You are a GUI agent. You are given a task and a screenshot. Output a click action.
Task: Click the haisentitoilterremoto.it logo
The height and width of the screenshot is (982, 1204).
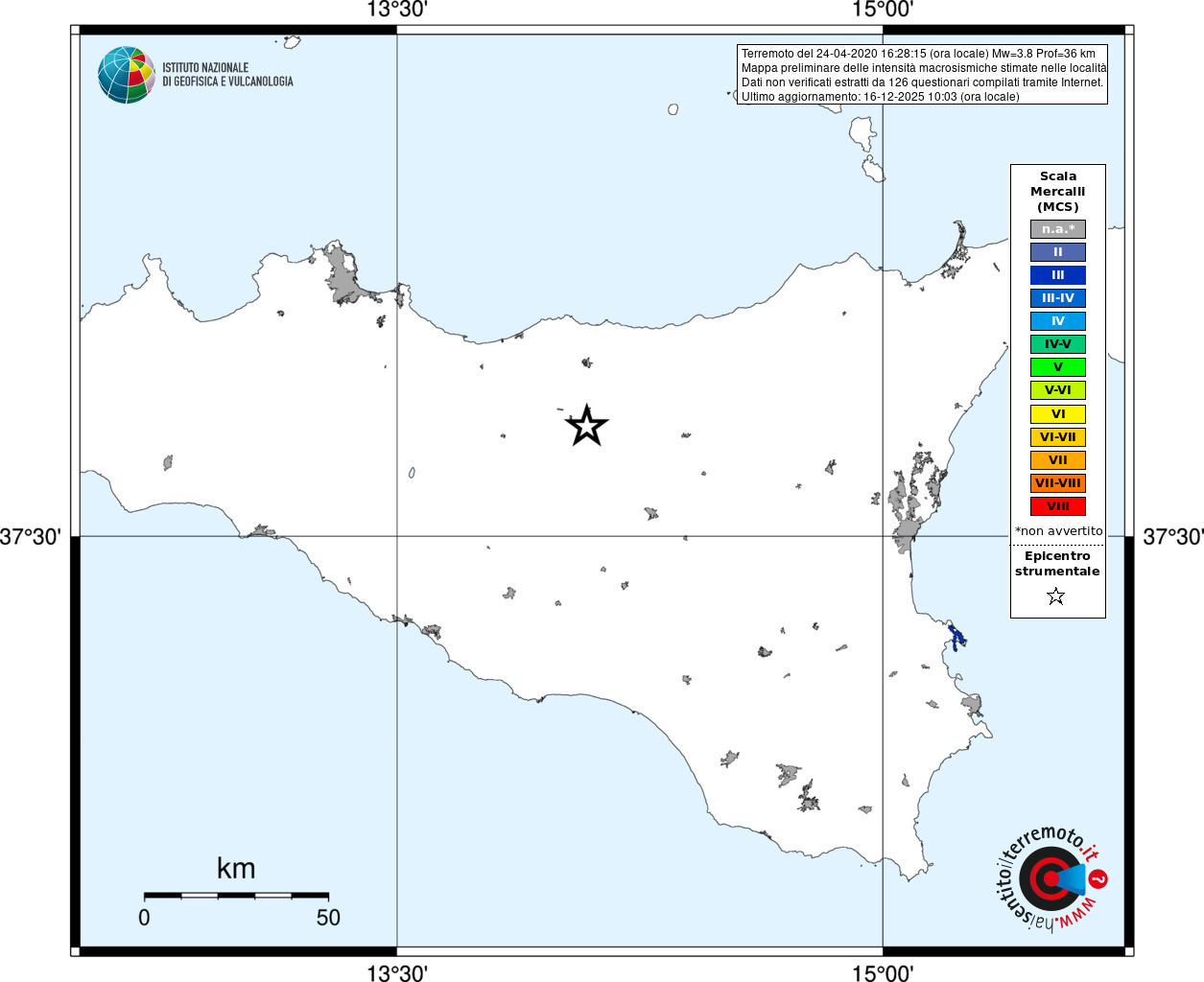tap(1052, 878)
